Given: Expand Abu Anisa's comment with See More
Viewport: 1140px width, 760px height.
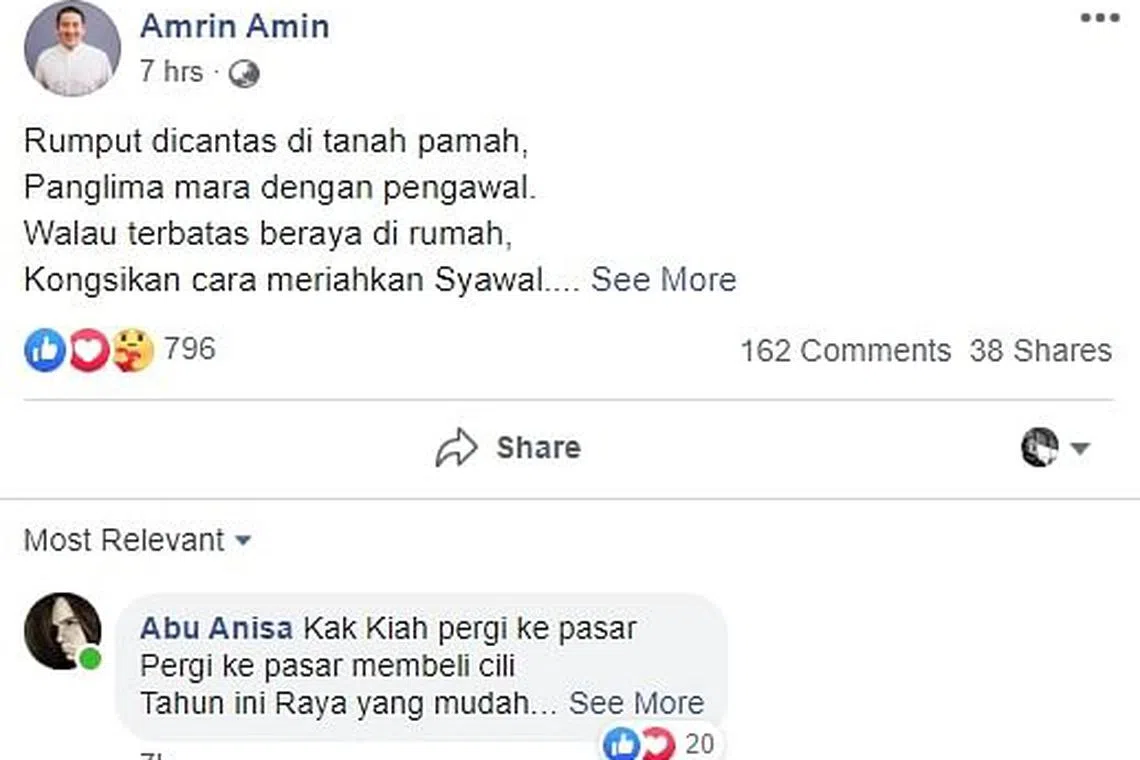Looking at the screenshot, I should [636, 703].
